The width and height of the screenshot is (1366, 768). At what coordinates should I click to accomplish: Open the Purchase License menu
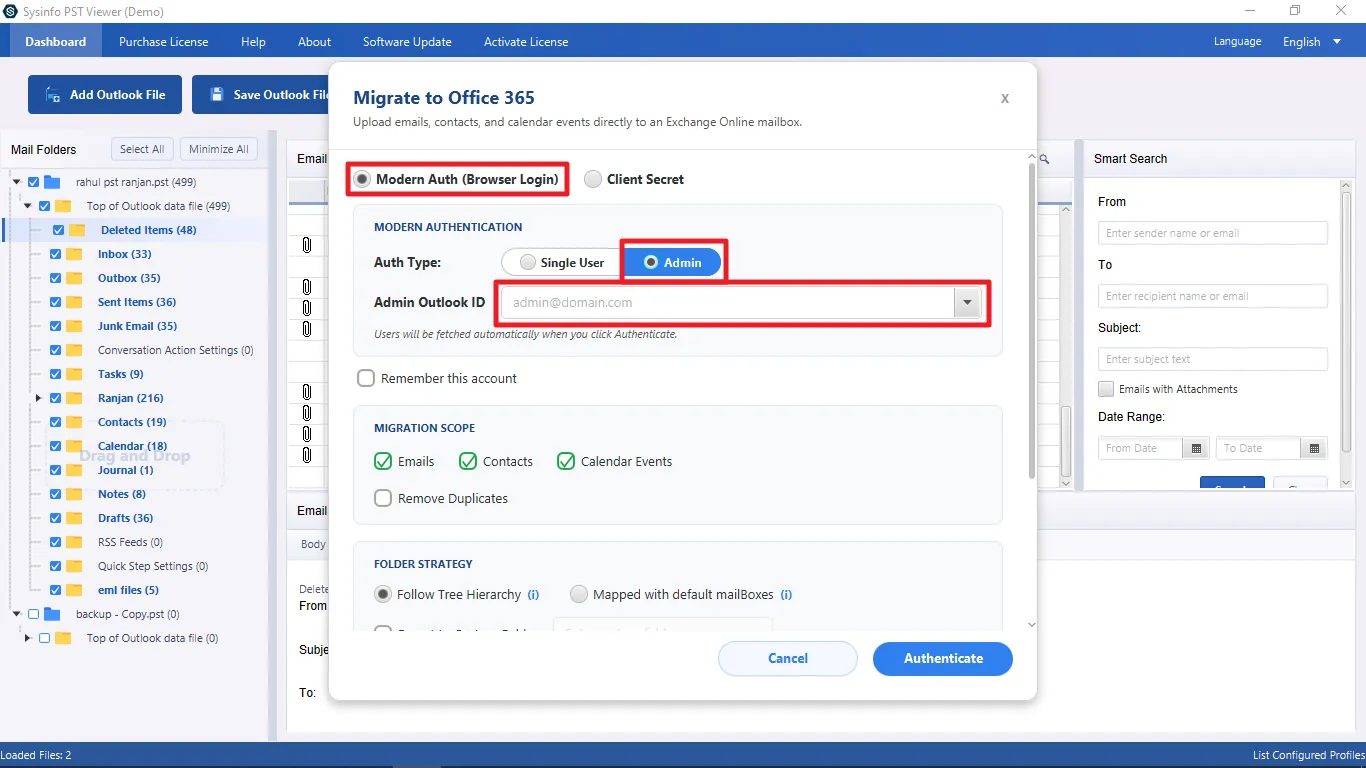click(x=164, y=42)
